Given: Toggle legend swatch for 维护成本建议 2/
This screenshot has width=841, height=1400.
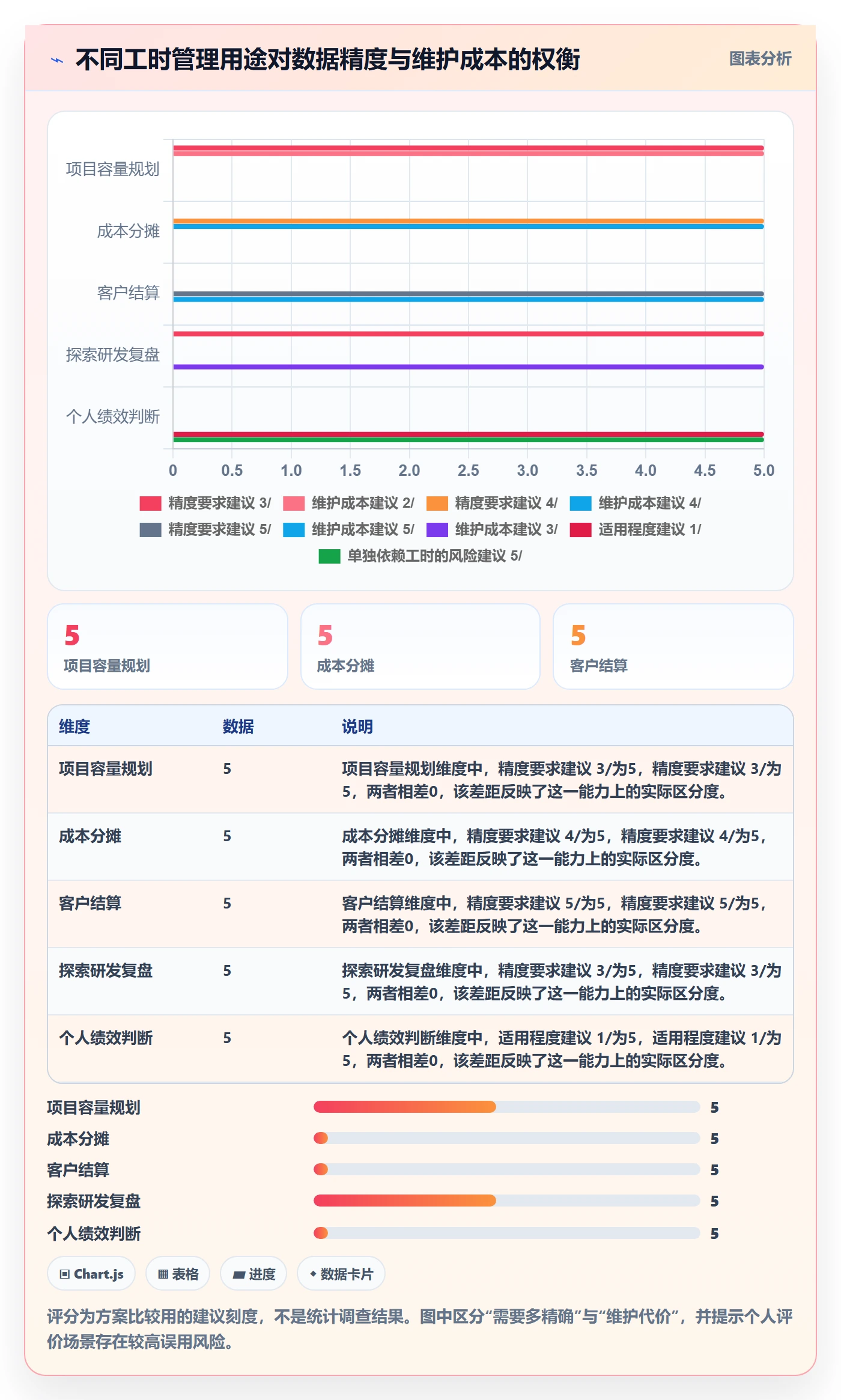Looking at the screenshot, I should (x=294, y=503).
